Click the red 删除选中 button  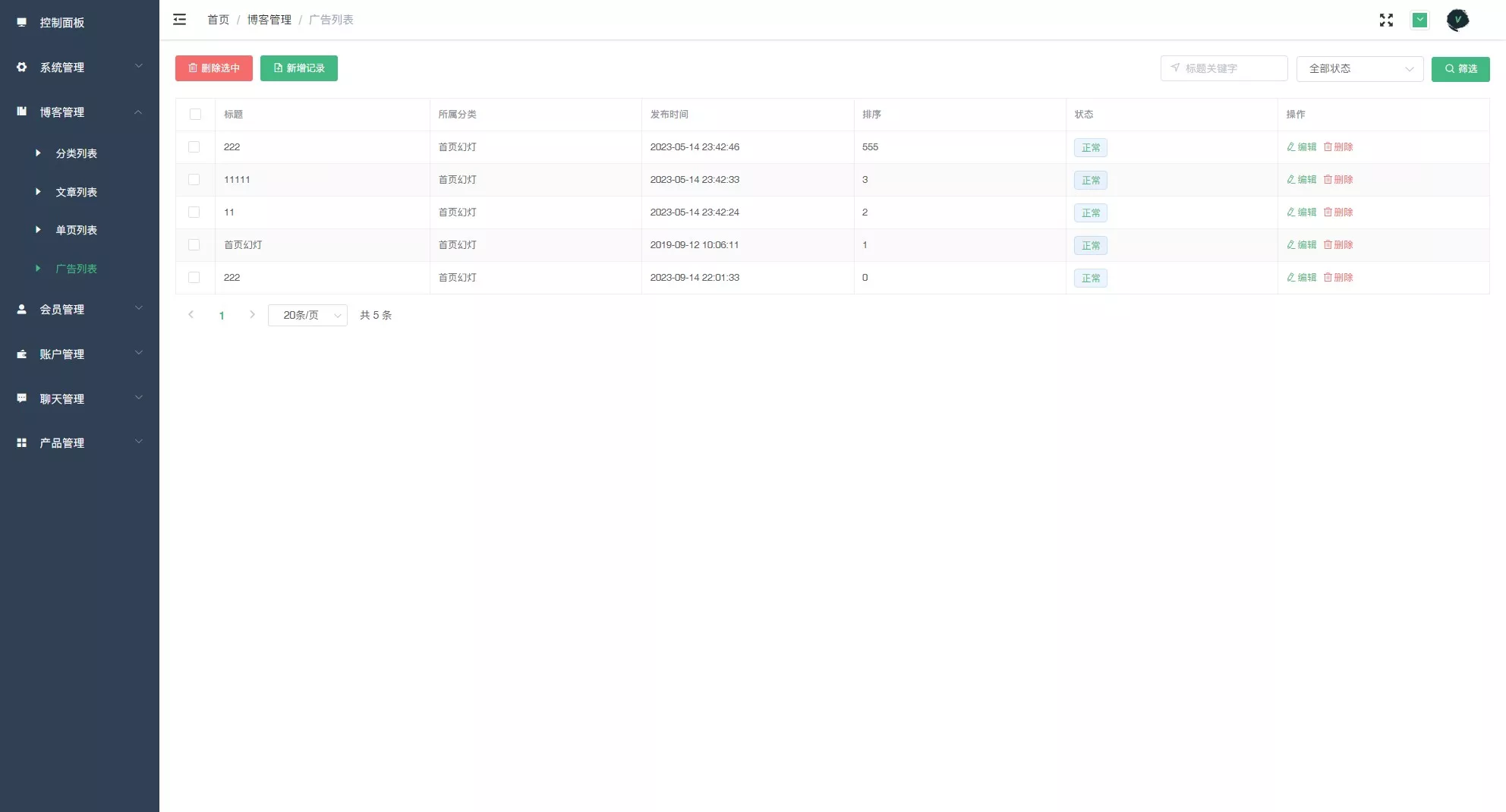pyautogui.click(x=214, y=68)
